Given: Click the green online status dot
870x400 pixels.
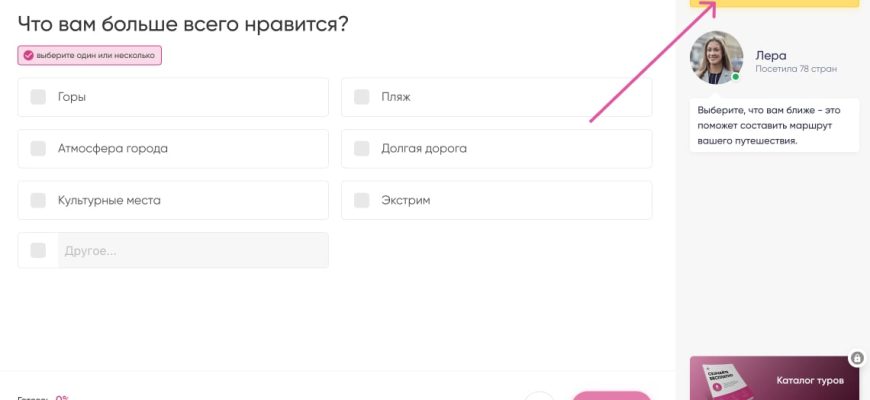Looking at the screenshot, I should [x=736, y=77].
